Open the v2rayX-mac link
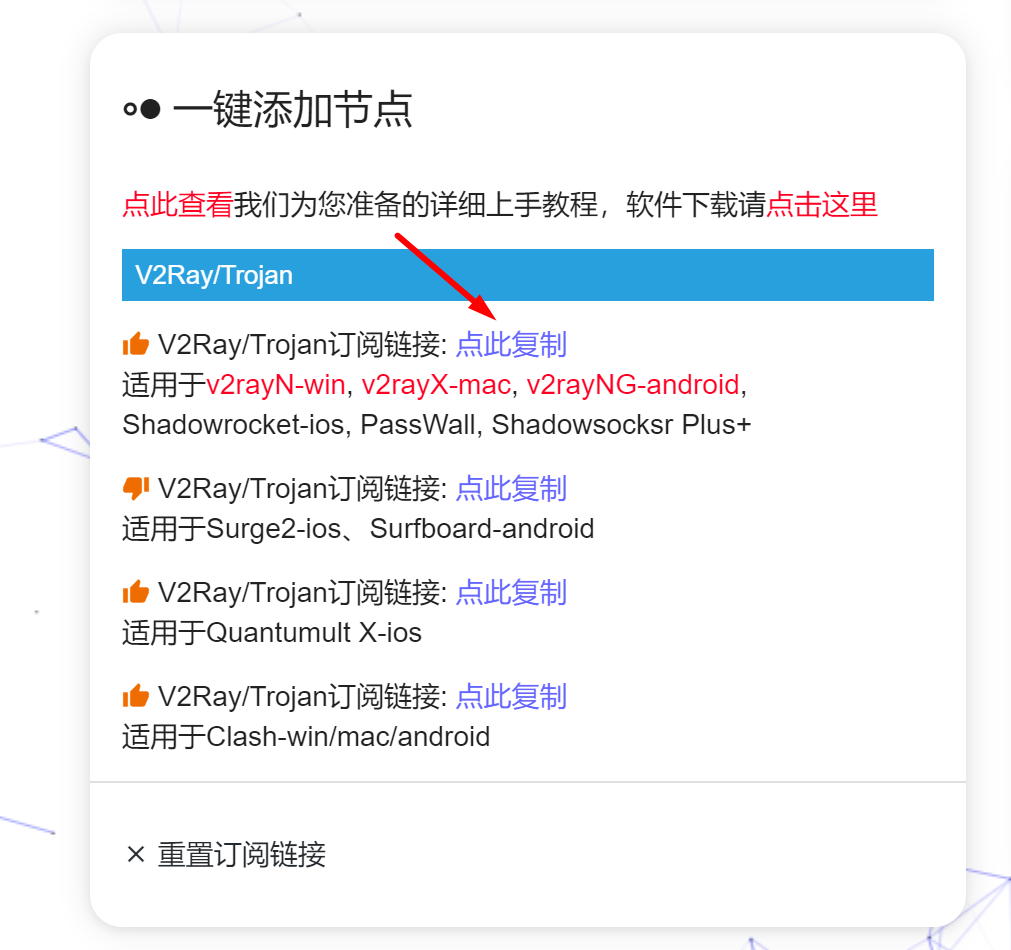Image resolution: width=1011 pixels, height=950 pixels. [437, 385]
